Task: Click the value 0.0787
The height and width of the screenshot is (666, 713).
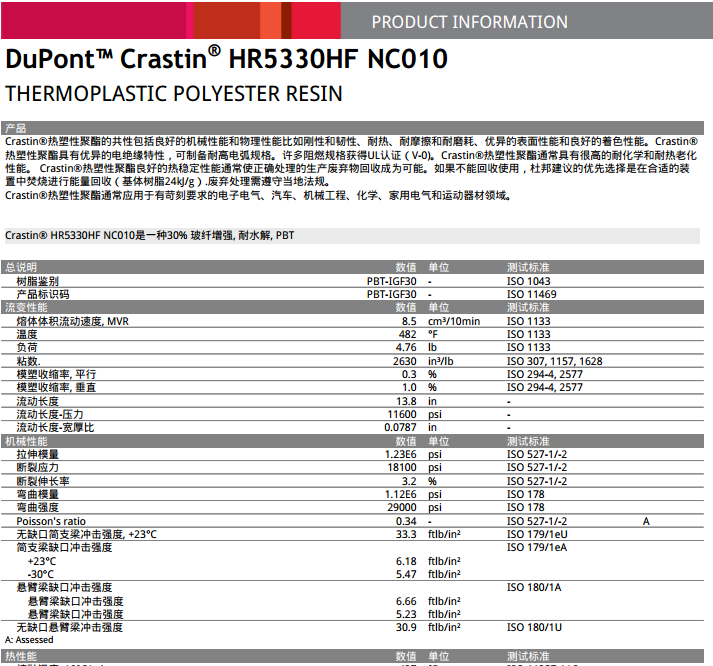Action: click(400, 427)
